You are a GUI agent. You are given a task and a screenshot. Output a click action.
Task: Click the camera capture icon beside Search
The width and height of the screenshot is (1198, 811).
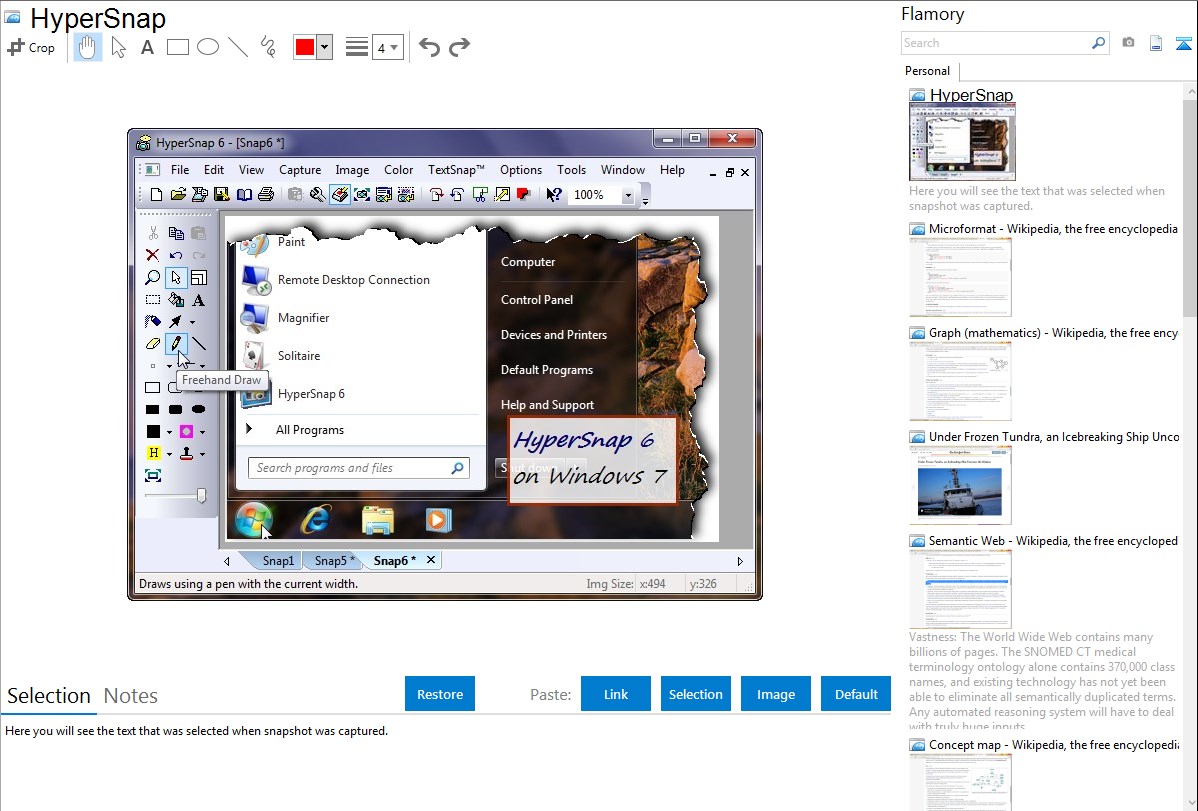click(x=1128, y=43)
